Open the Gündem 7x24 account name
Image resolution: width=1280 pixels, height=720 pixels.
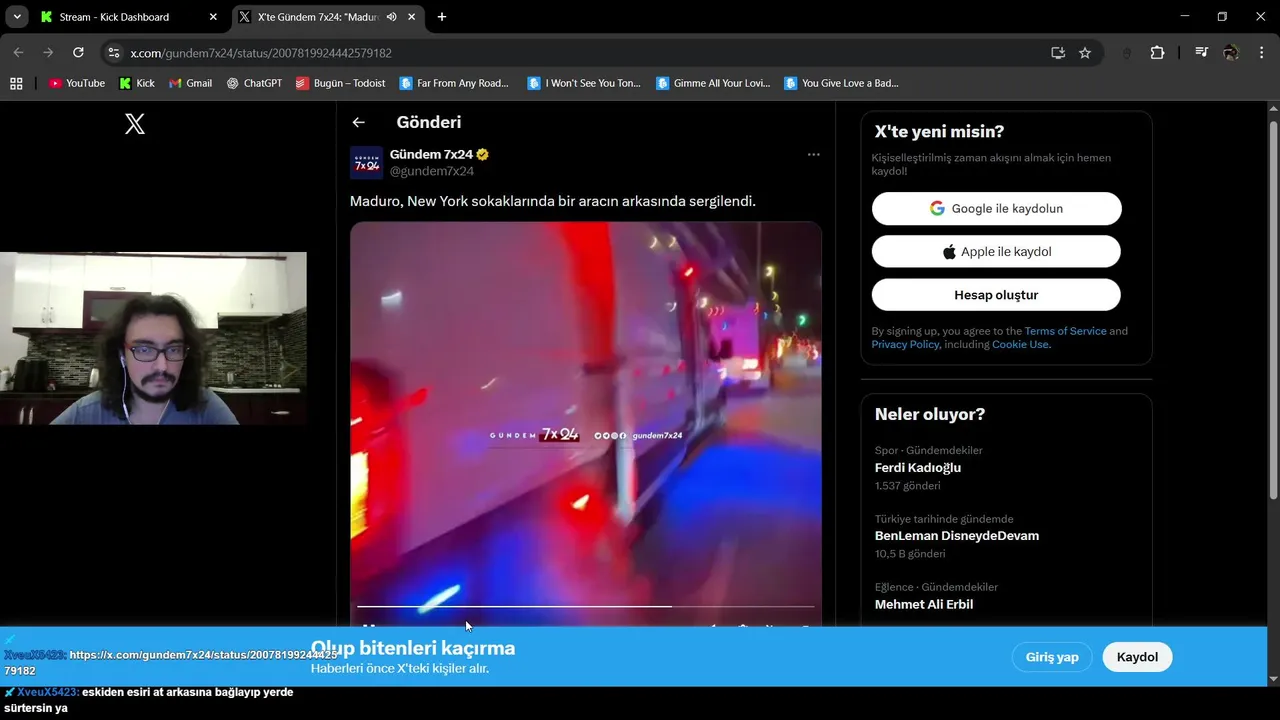click(431, 154)
